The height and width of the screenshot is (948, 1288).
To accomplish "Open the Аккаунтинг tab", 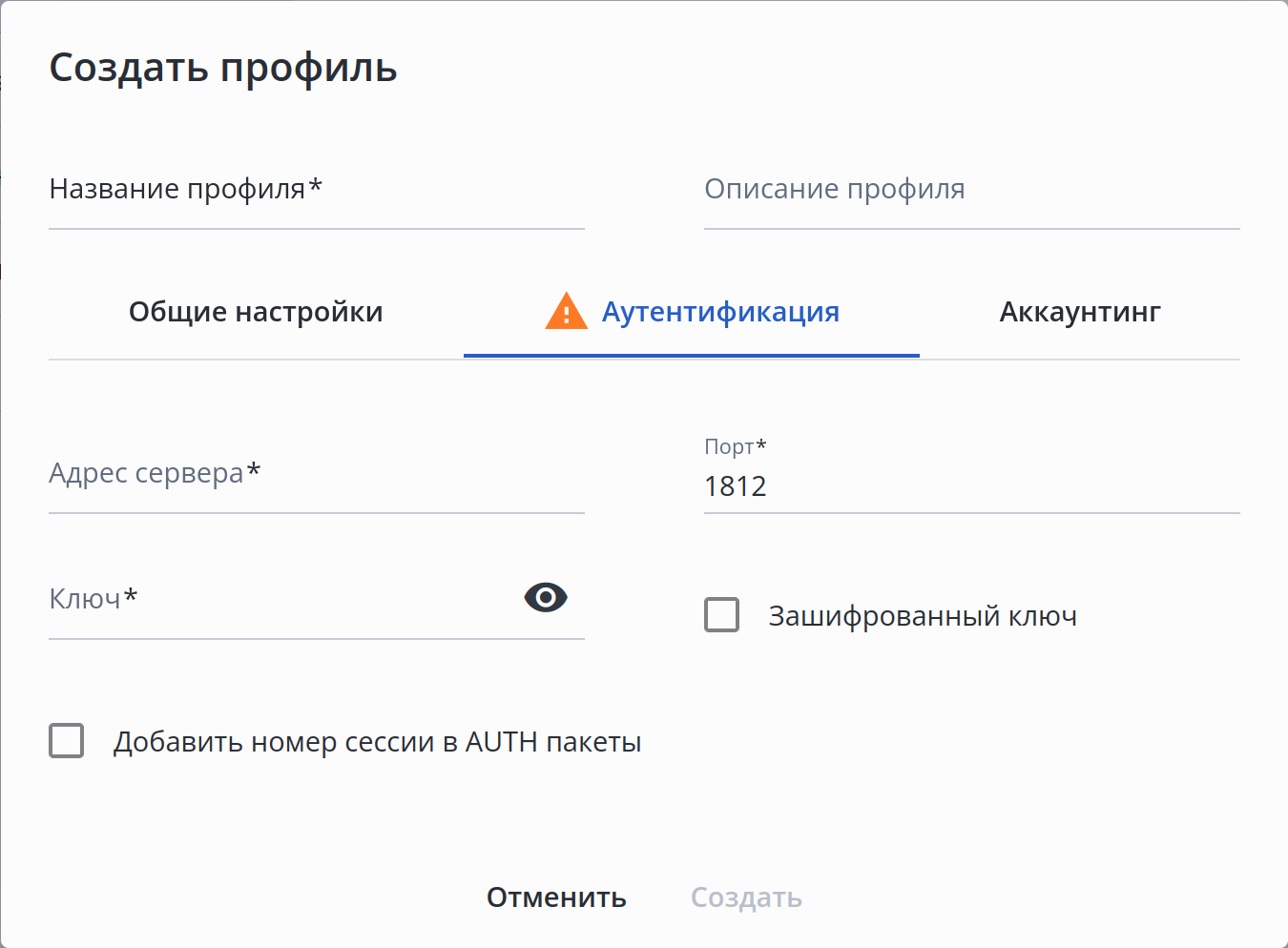I will (x=1079, y=312).
